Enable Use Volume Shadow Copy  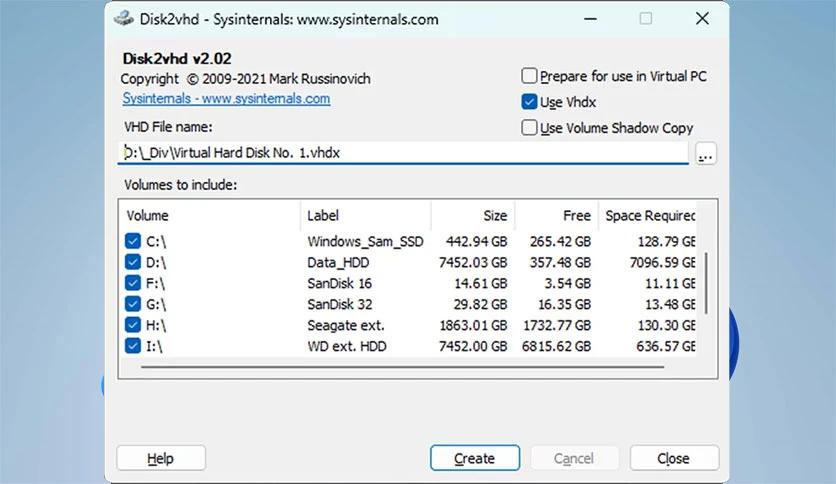click(x=529, y=127)
